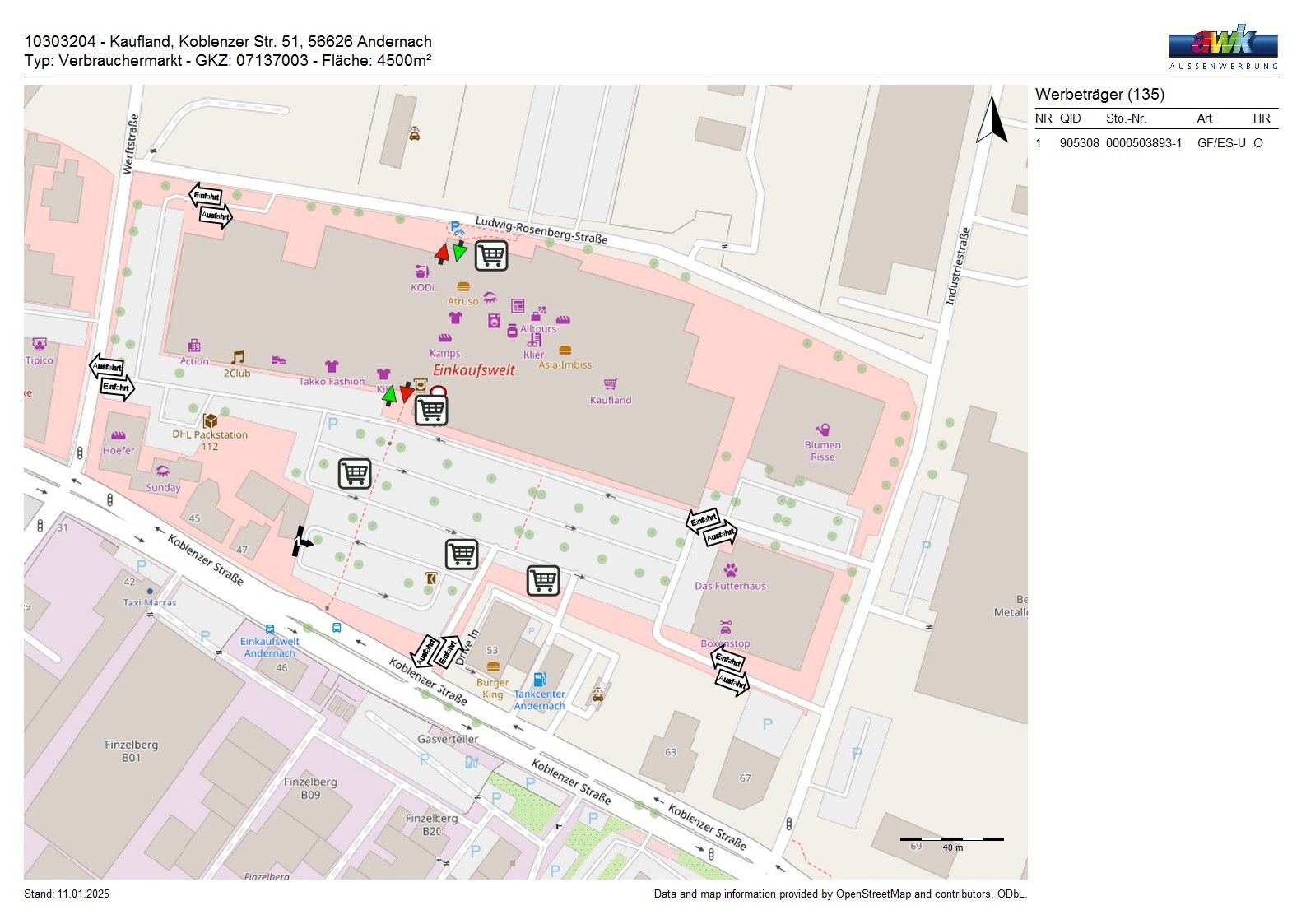The height and width of the screenshot is (924, 1306).
Task: Select the Boxenstop car icon
Action: (725, 628)
